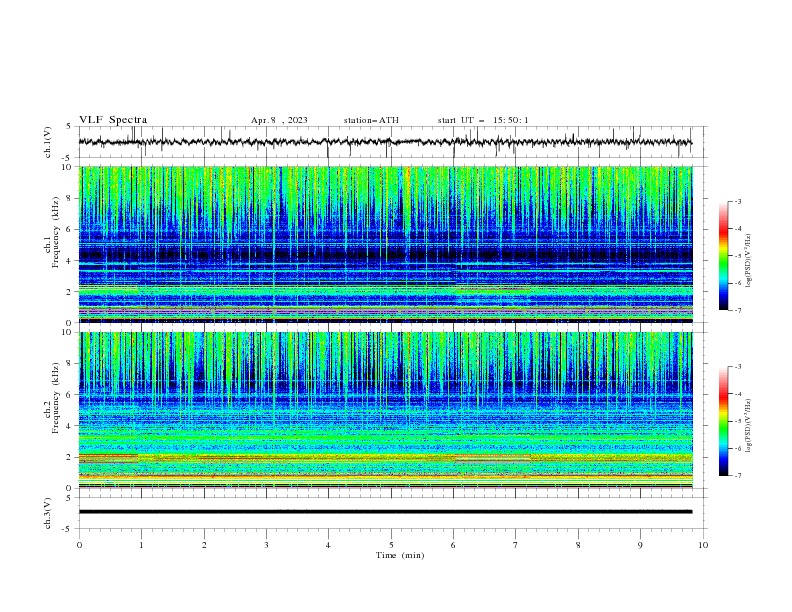Click the ch.2 spectrogram panel
The height and width of the screenshot is (612, 792).
click(386, 410)
